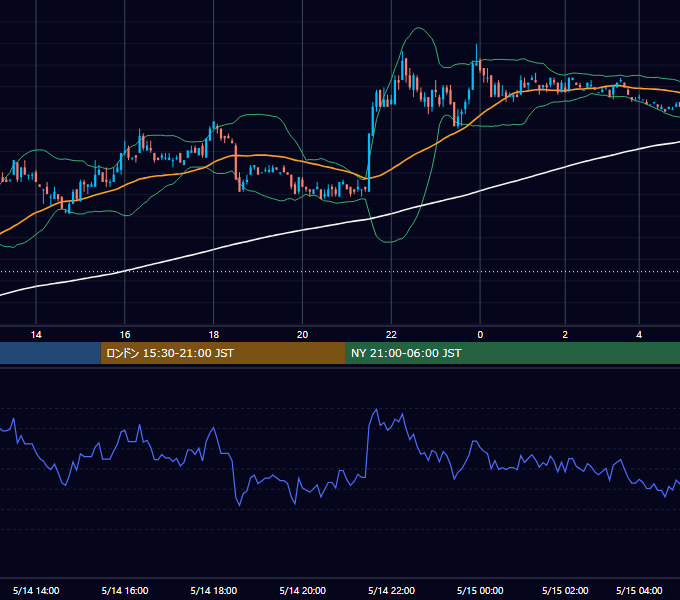Click the blue session bar before London
This screenshot has width=680, height=600.
click(x=50, y=353)
